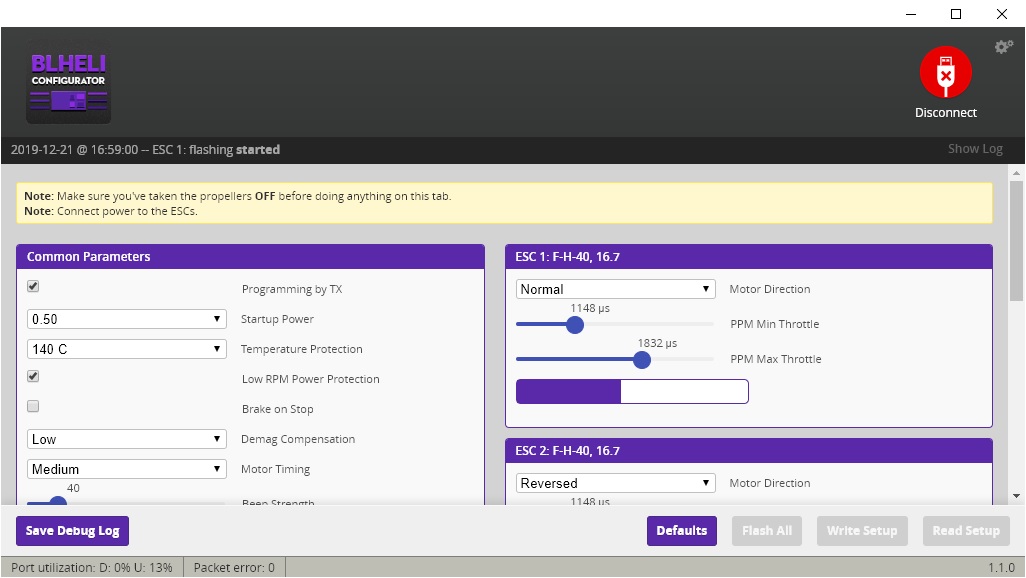The width and height of the screenshot is (1026, 578).
Task: Click the vertical scrollbar thumb
Action: (1016, 240)
